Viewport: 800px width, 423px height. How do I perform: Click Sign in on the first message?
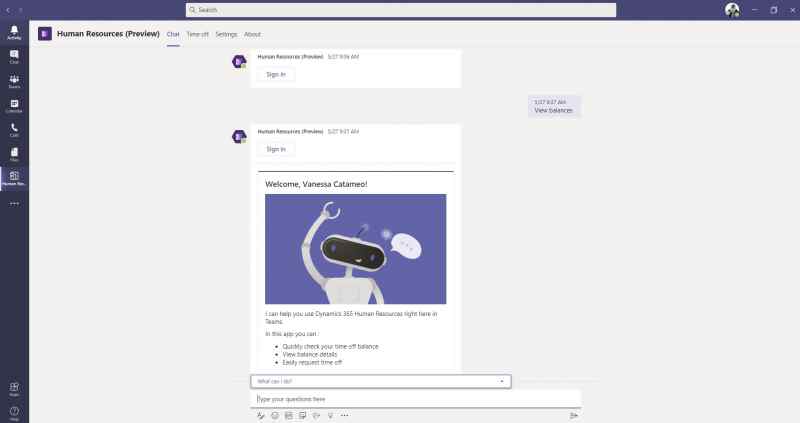pos(276,74)
